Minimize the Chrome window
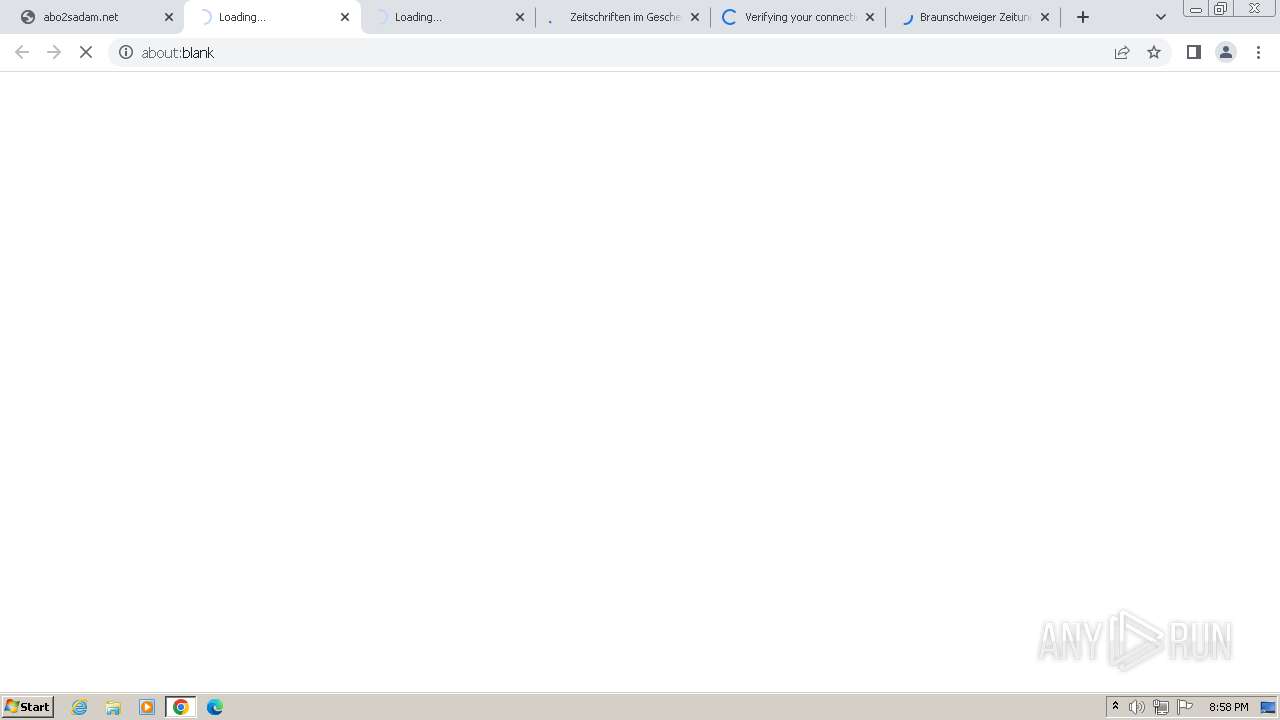The height and width of the screenshot is (720, 1280). point(1195,9)
